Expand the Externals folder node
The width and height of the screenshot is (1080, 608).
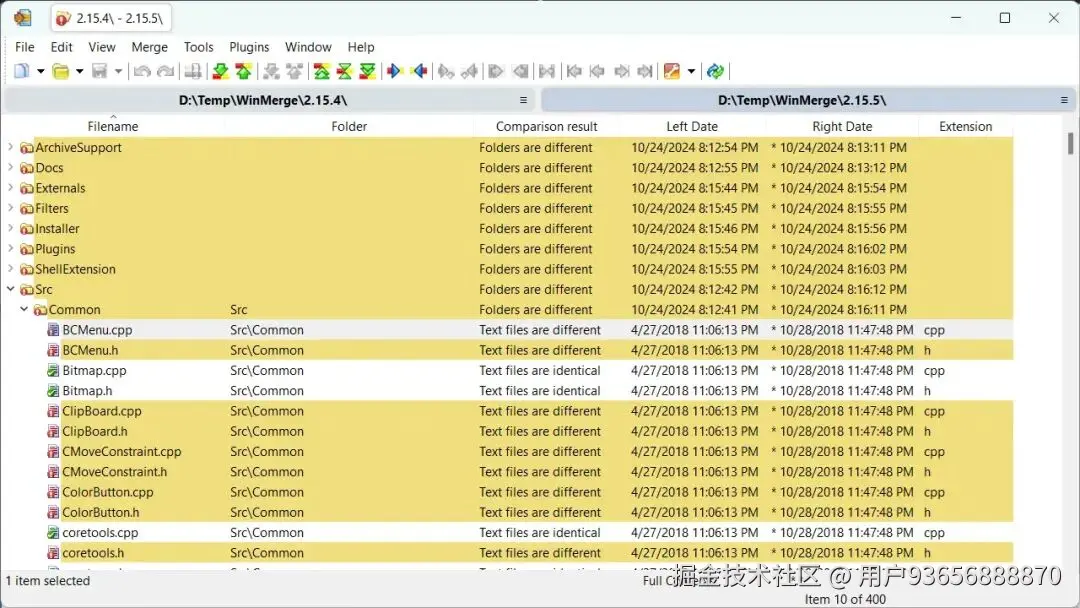coord(10,187)
